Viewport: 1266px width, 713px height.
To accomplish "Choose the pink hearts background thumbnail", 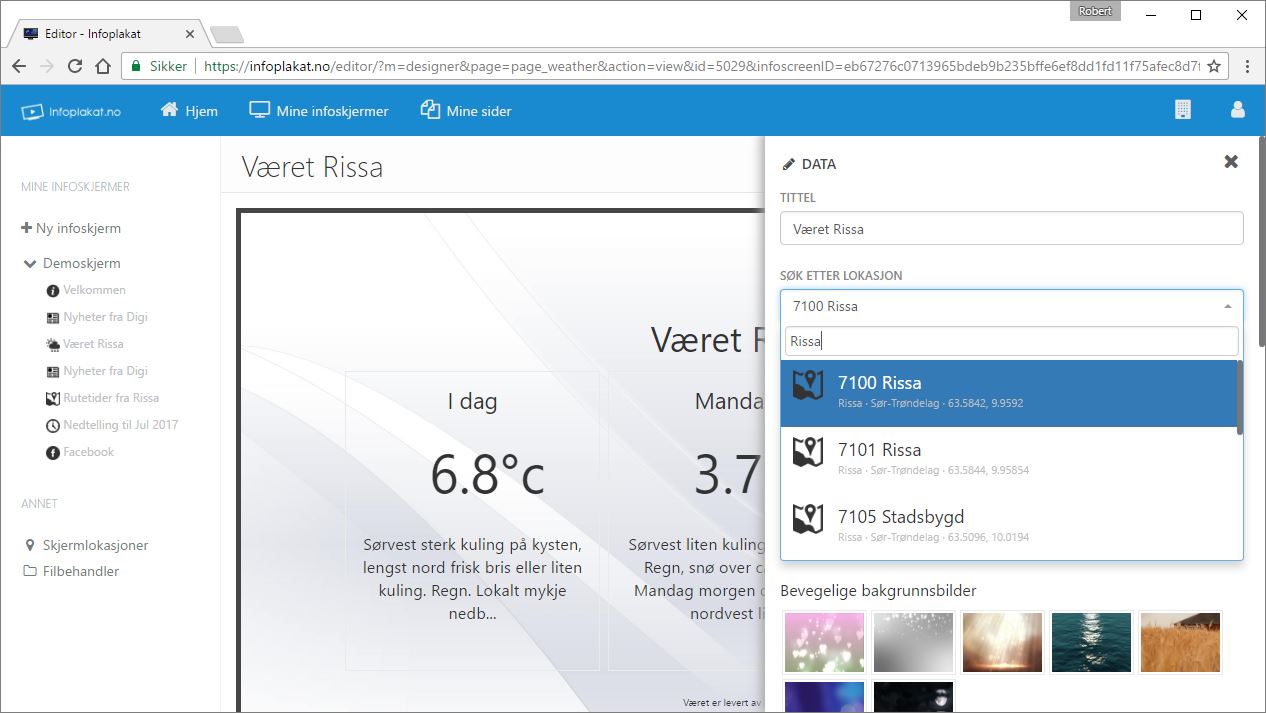I will (x=825, y=642).
